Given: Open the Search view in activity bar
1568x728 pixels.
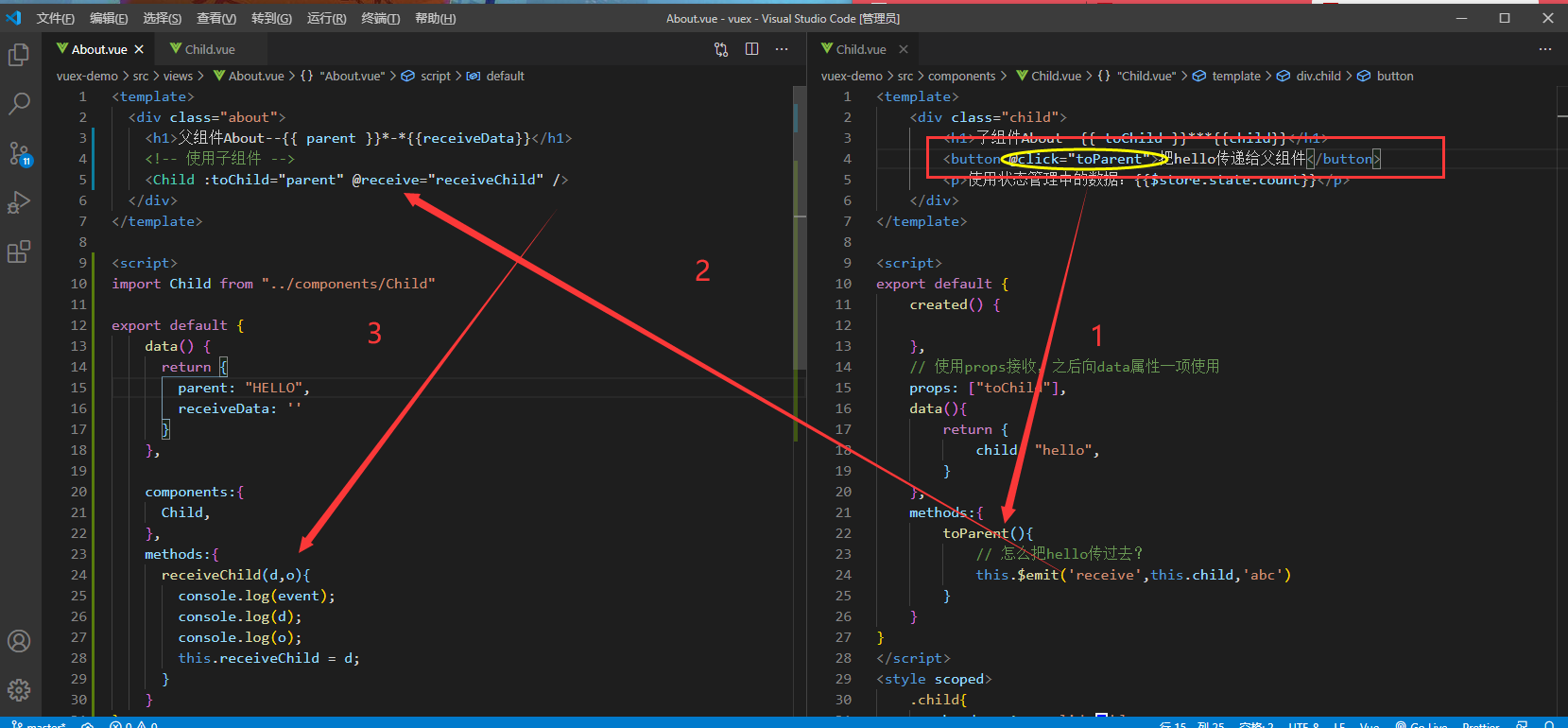Looking at the screenshot, I should [19, 104].
